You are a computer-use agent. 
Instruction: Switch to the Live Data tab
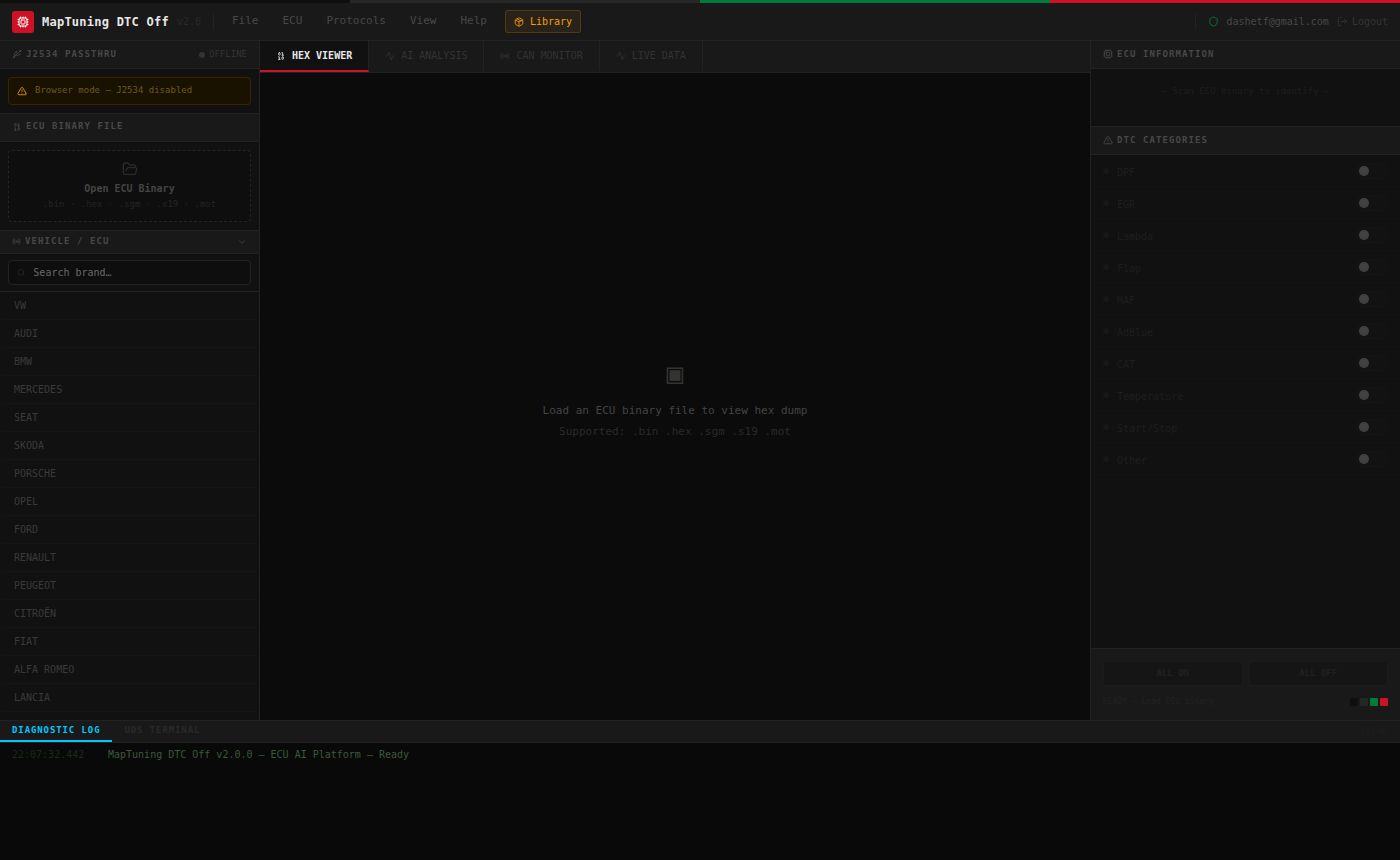(651, 56)
